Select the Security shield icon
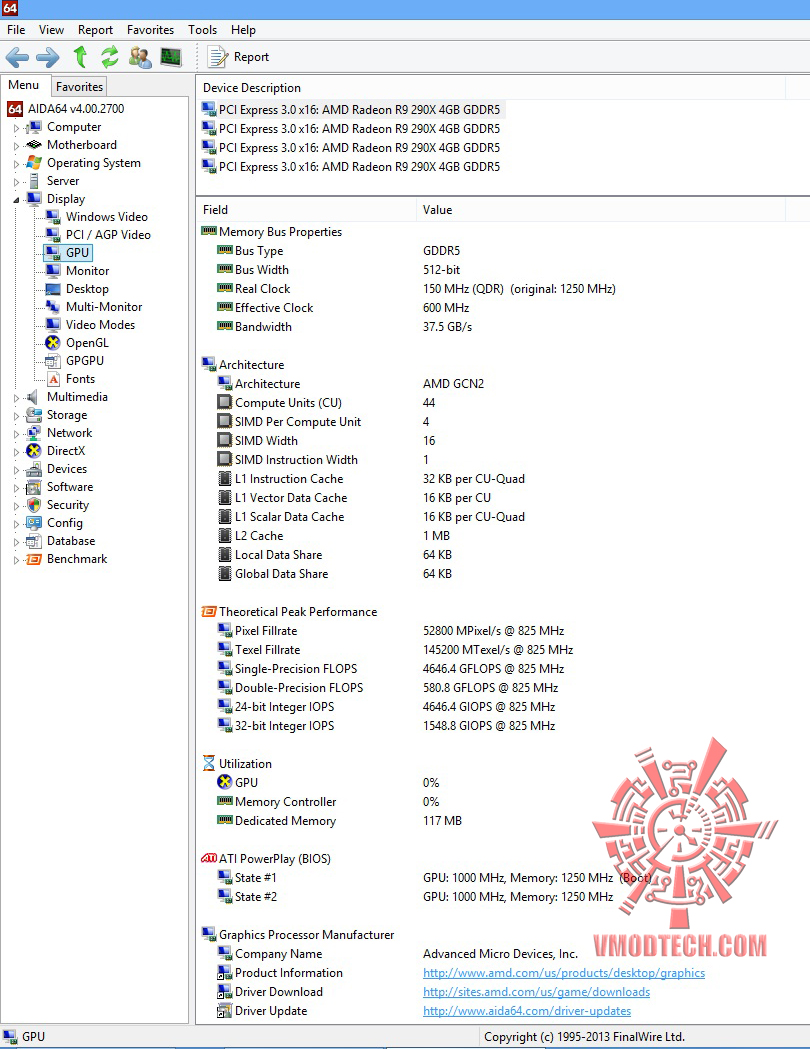Screen dimensions: 810x1049 point(33,505)
